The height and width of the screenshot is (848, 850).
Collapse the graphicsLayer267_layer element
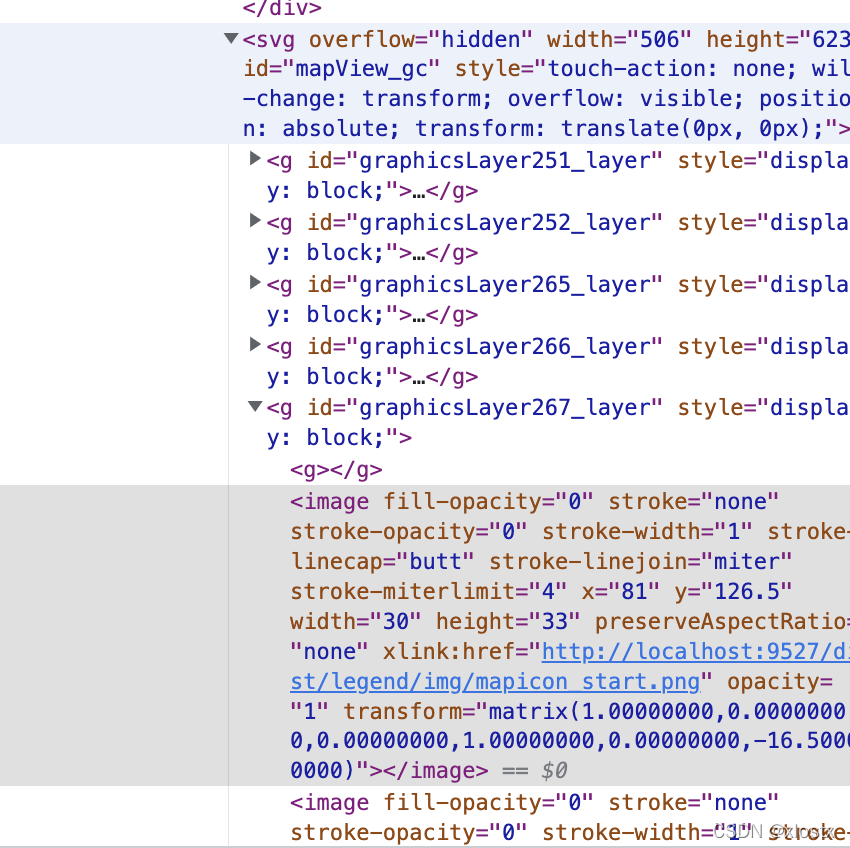[x=255, y=407]
